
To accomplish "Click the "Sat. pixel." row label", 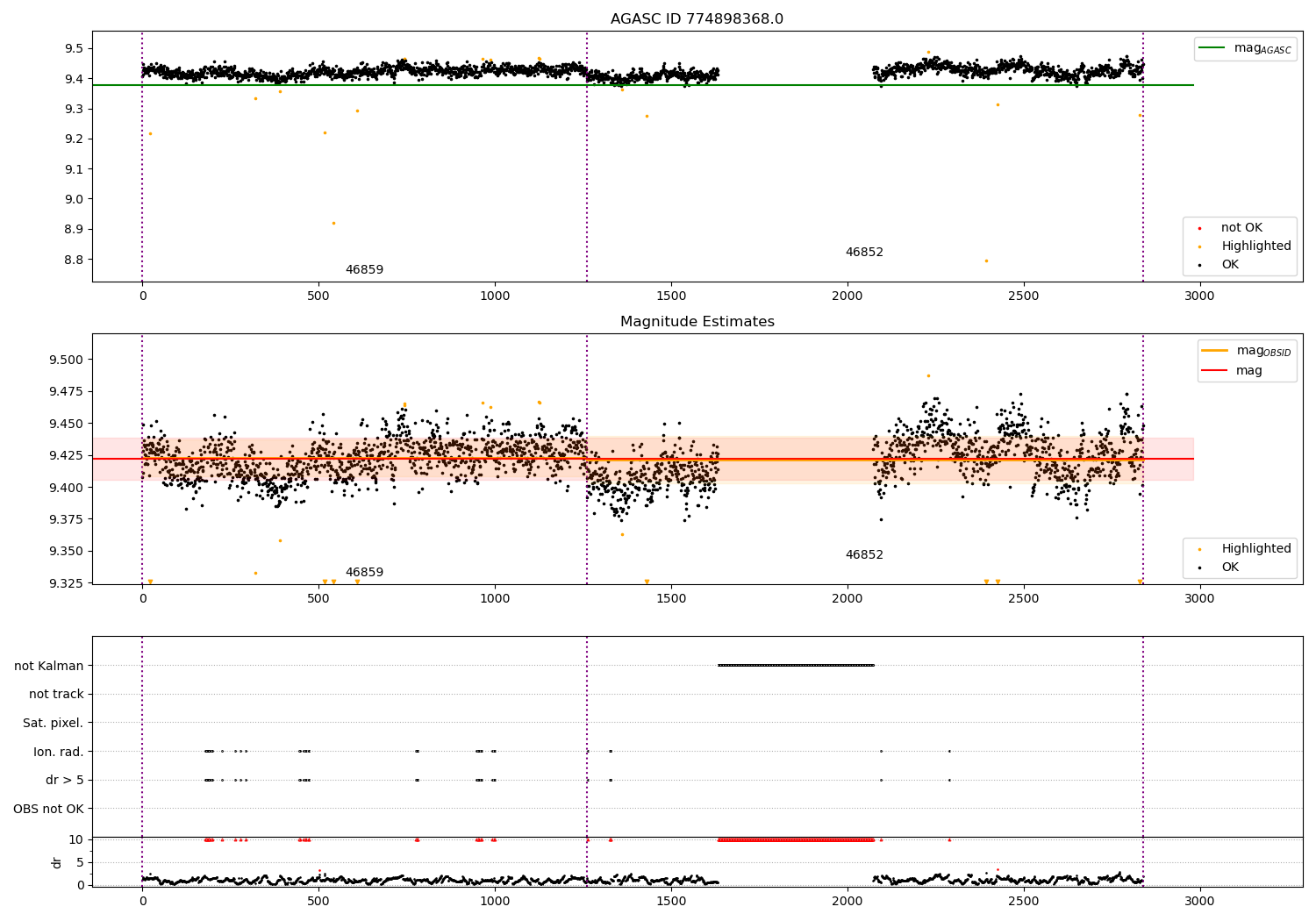I will coord(54,724).
